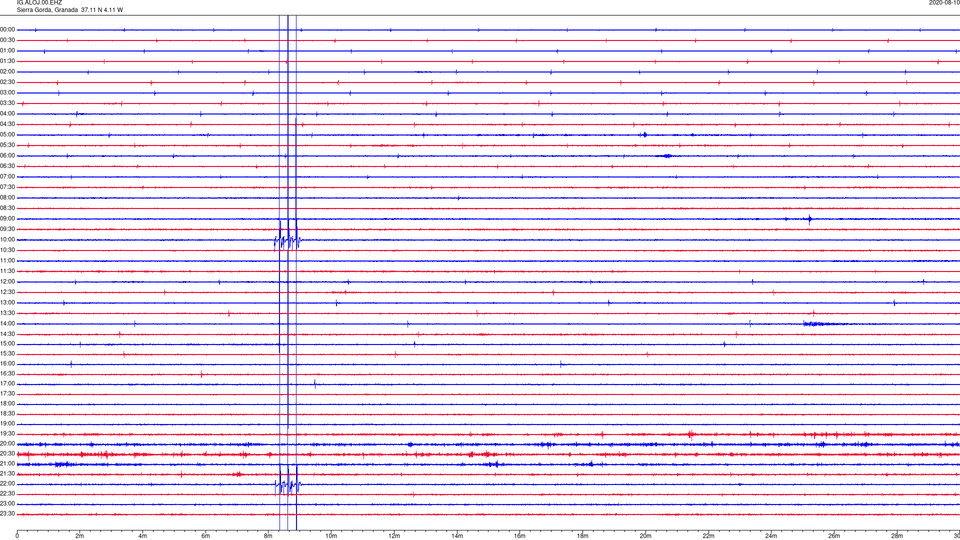This screenshot has height=540, width=960.
Task: Click the station code IG.ALOJ.00.EHZ
Action: [39, 3]
